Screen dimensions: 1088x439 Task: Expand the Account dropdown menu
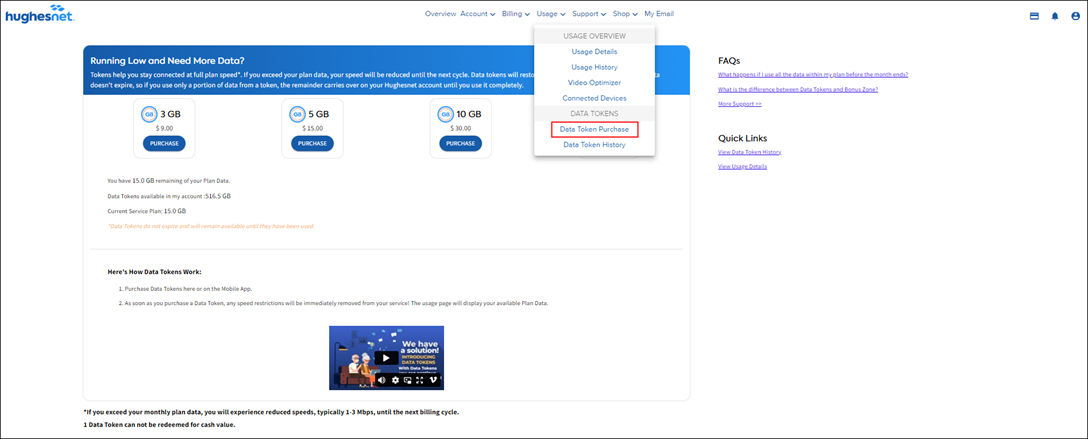coord(477,14)
